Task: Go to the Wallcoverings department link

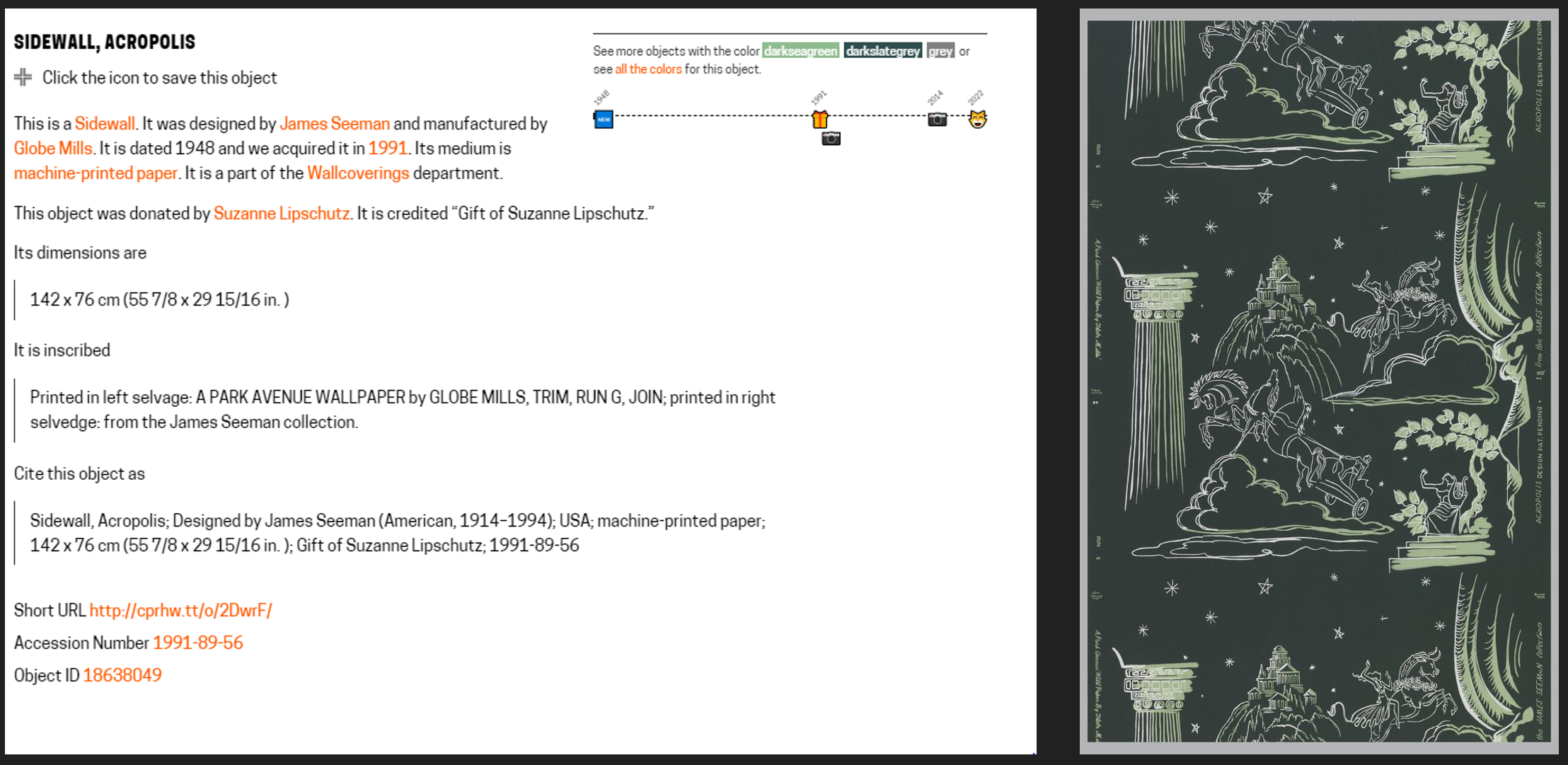Action: tap(358, 173)
